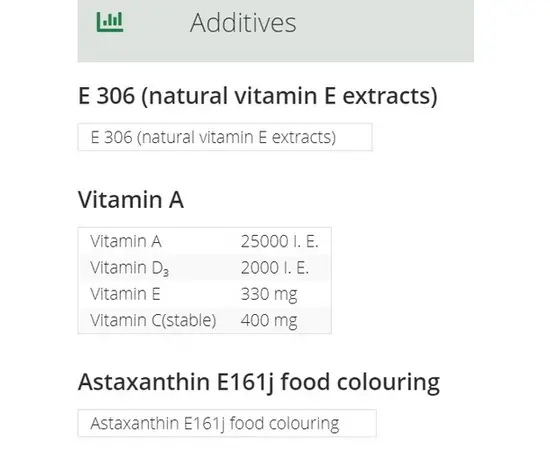The height and width of the screenshot is (450, 550).
Task: Click the E 306 extracts boxed entry
Action: pyautogui.click(x=225, y=137)
